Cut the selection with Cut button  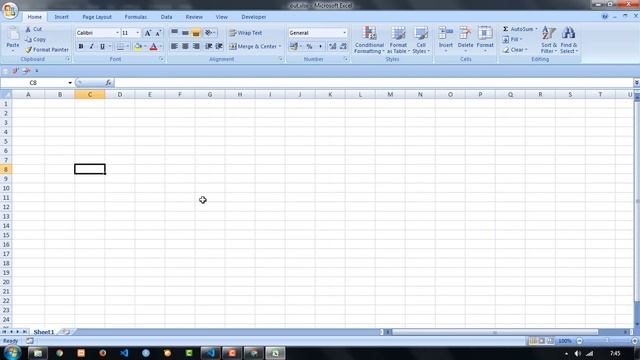(x=33, y=29)
